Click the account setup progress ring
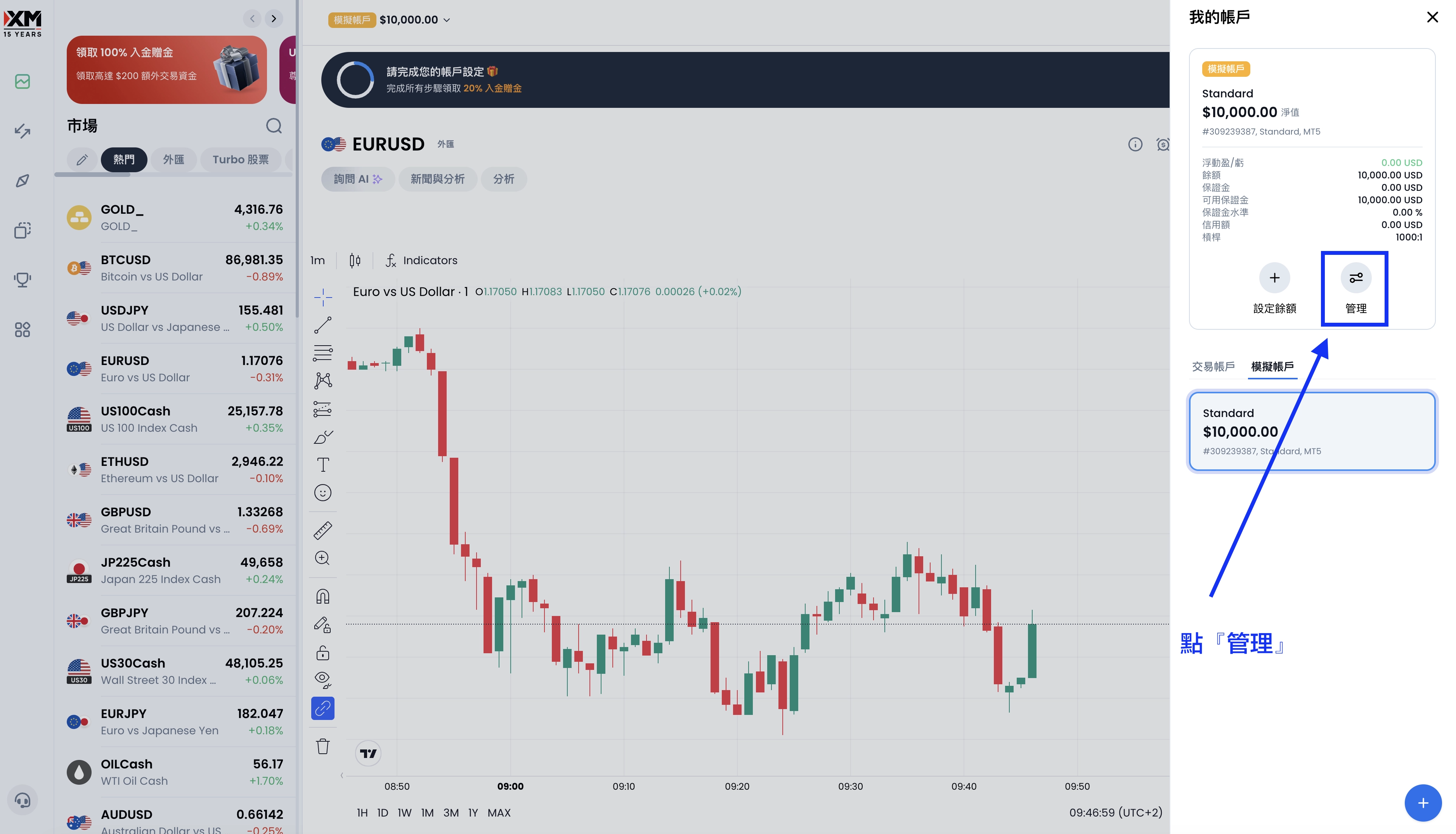This screenshot has width=1456, height=834. [x=355, y=80]
